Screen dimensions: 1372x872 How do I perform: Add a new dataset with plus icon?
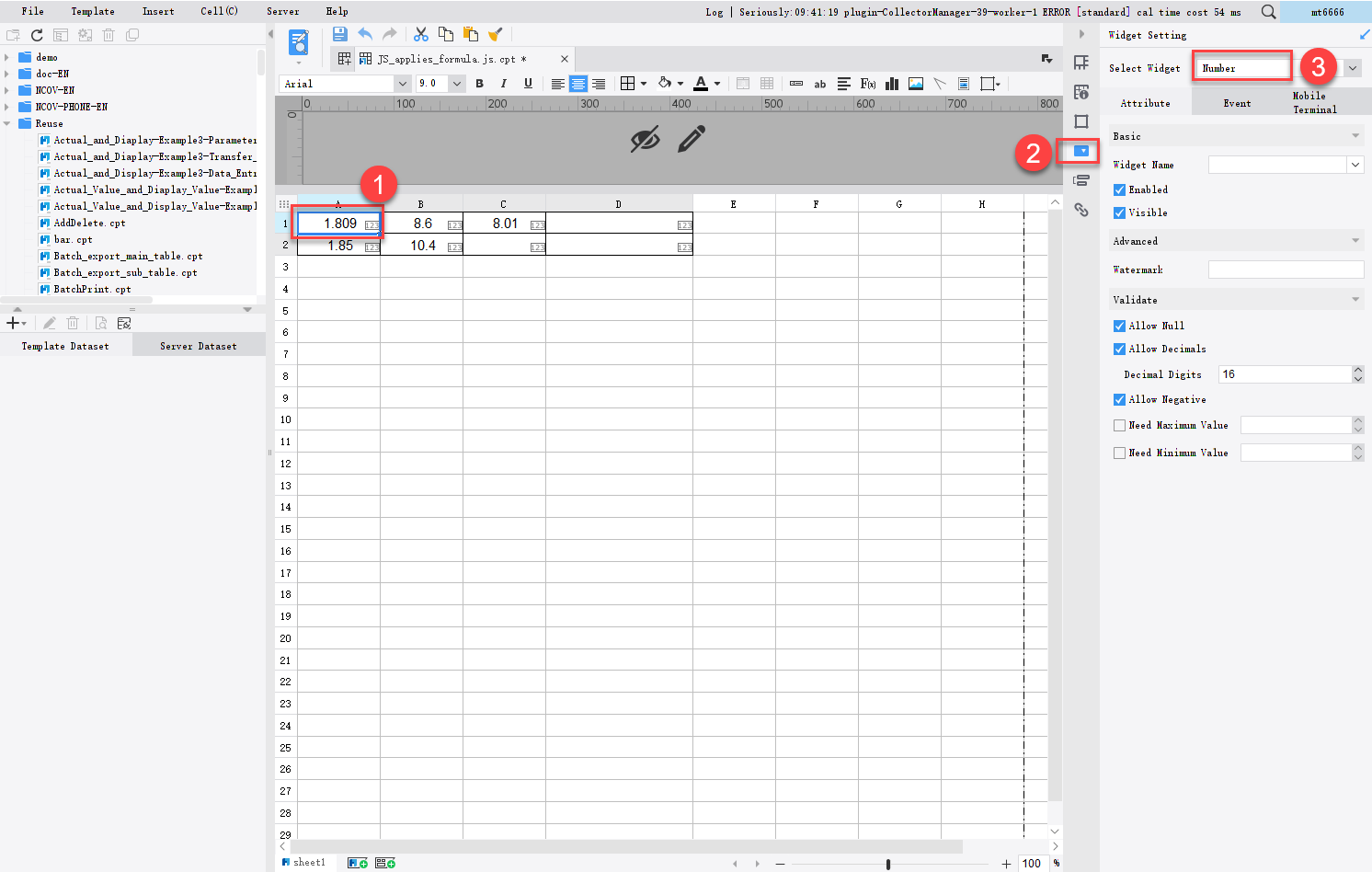click(12, 323)
